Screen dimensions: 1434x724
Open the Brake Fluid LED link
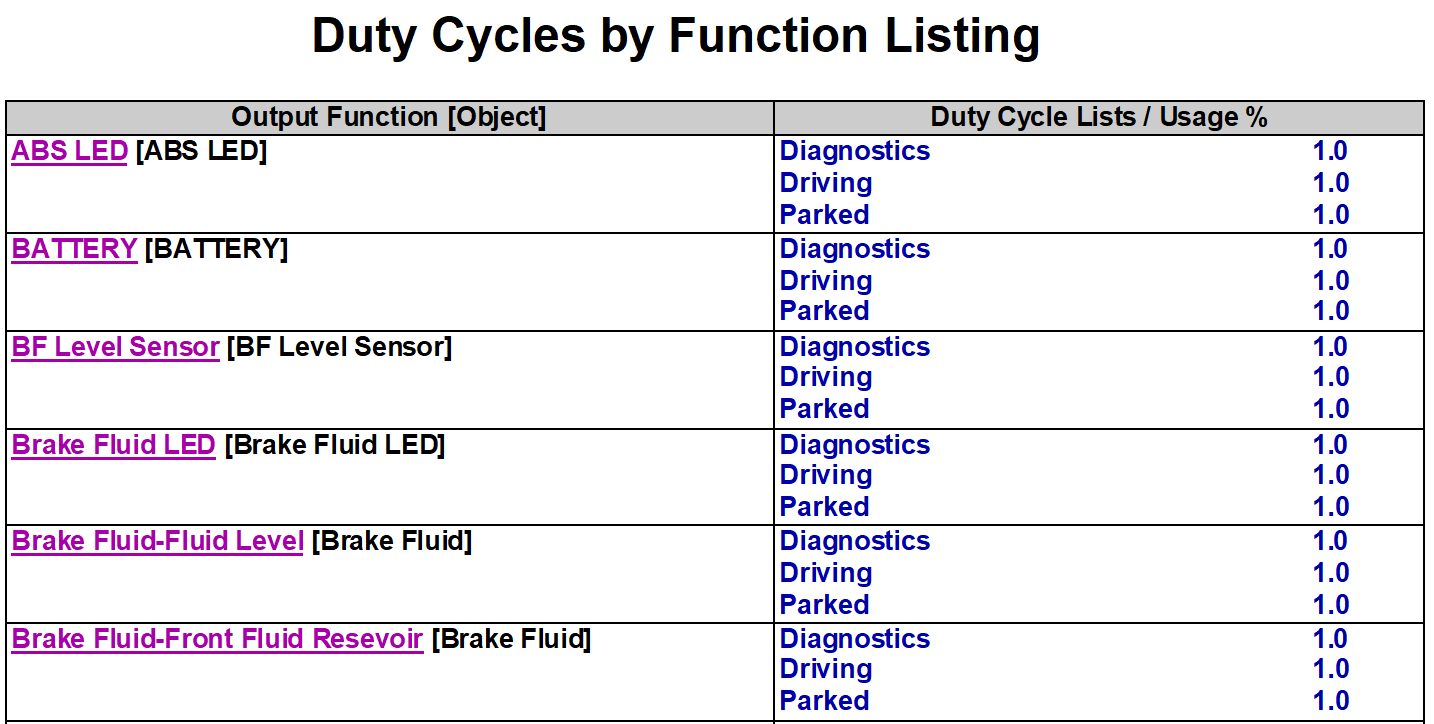(x=113, y=445)
